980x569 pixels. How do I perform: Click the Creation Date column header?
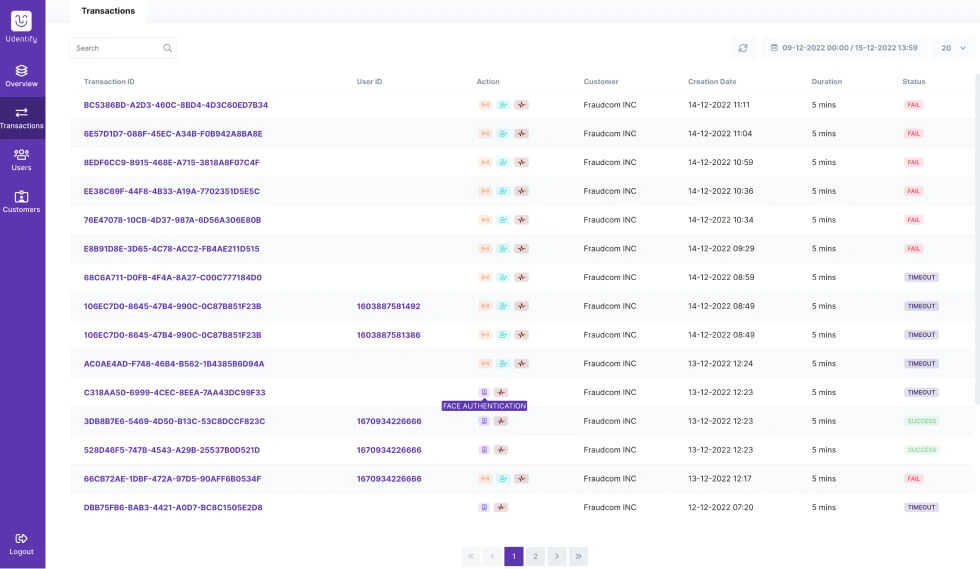(712, 82)
